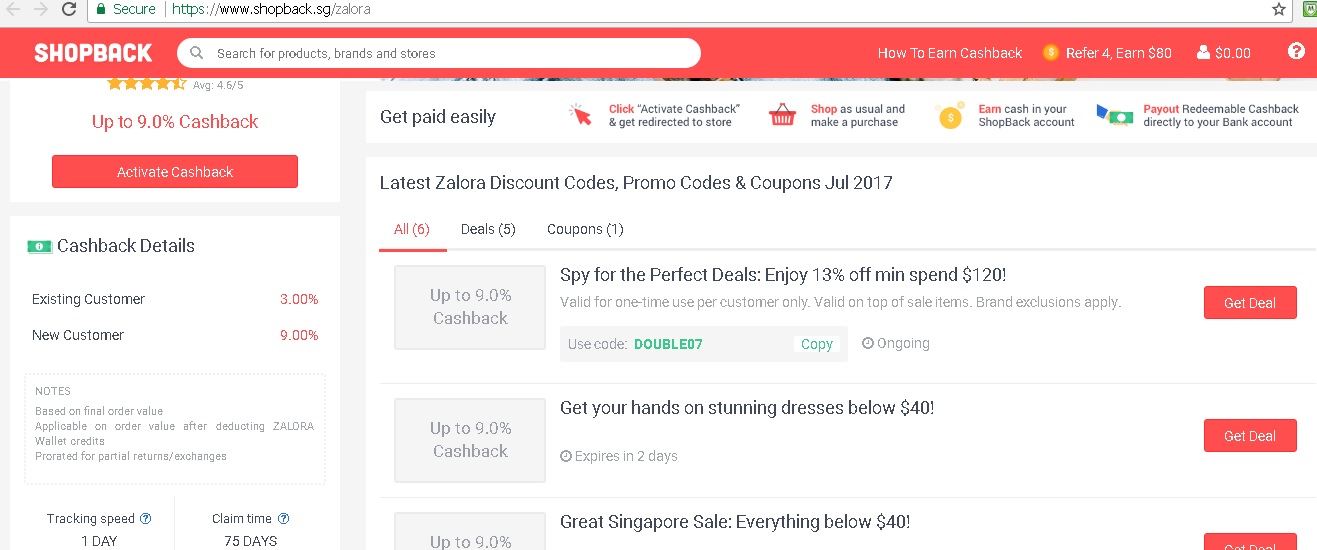Get Deal for stunning dresses offer
The width and height of the screenshot is (1317, 550).
pos(1250,436)
